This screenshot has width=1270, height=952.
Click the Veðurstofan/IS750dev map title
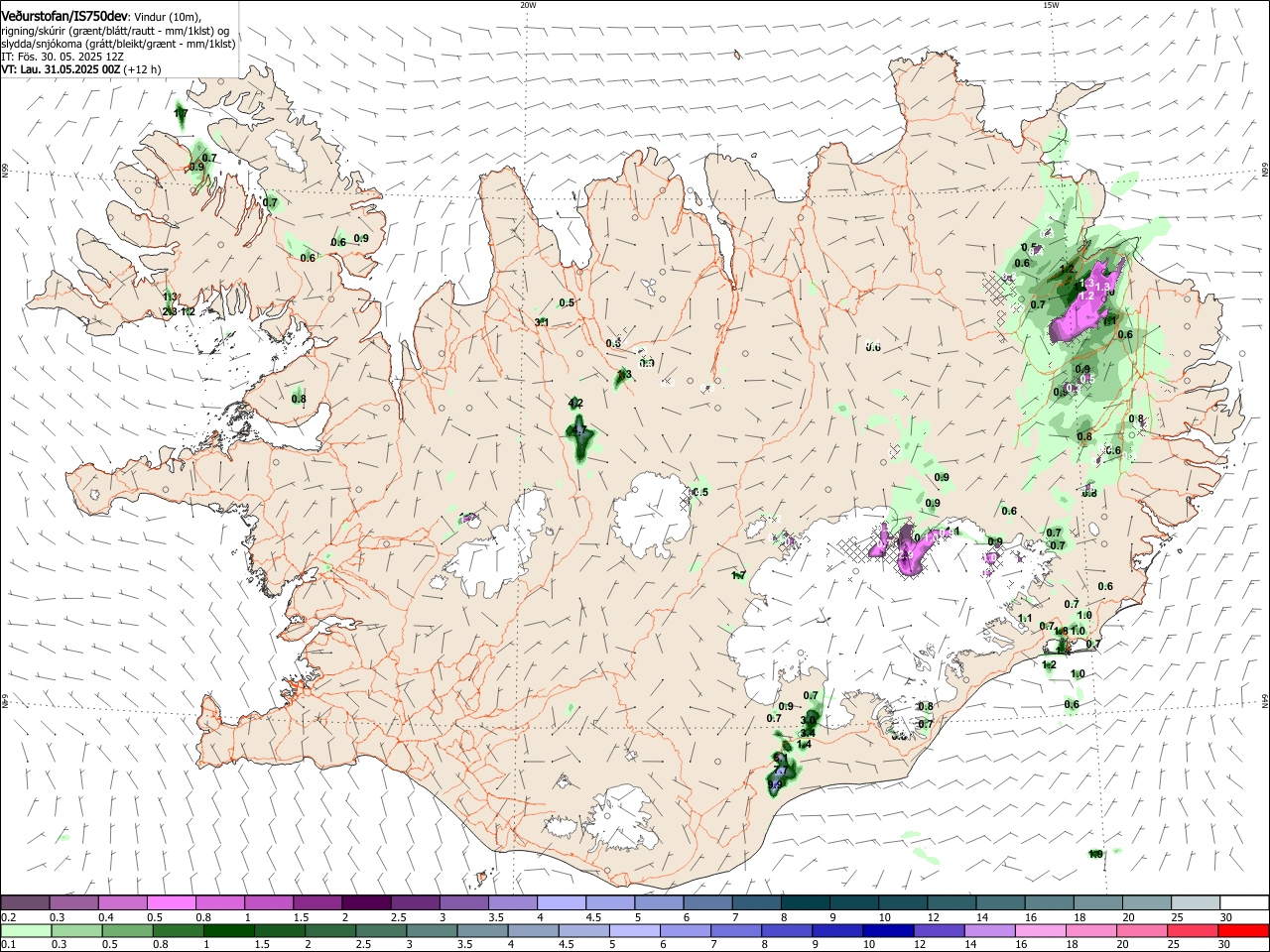[64, 16]
